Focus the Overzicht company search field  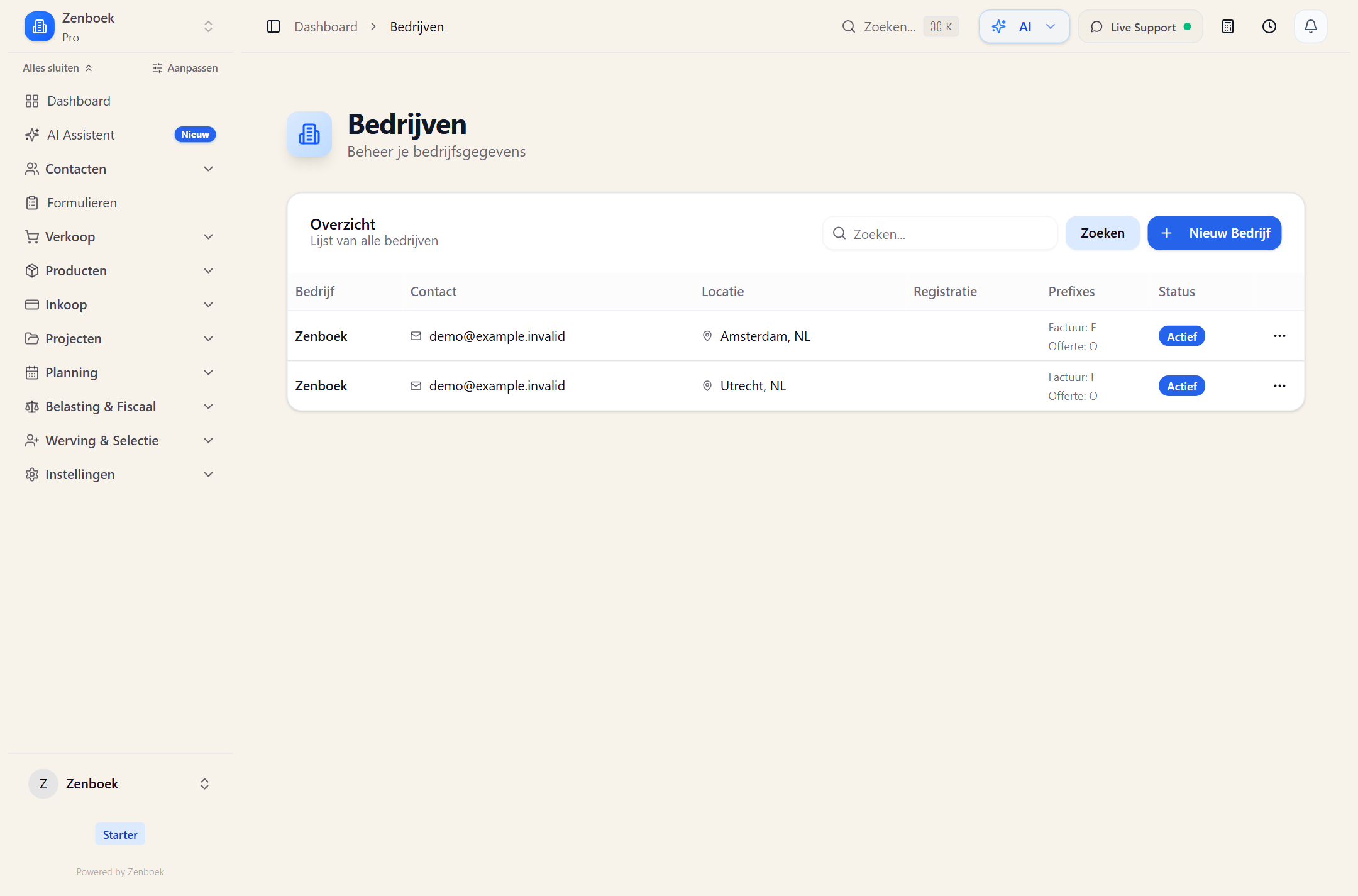click(x=940, y=233)
